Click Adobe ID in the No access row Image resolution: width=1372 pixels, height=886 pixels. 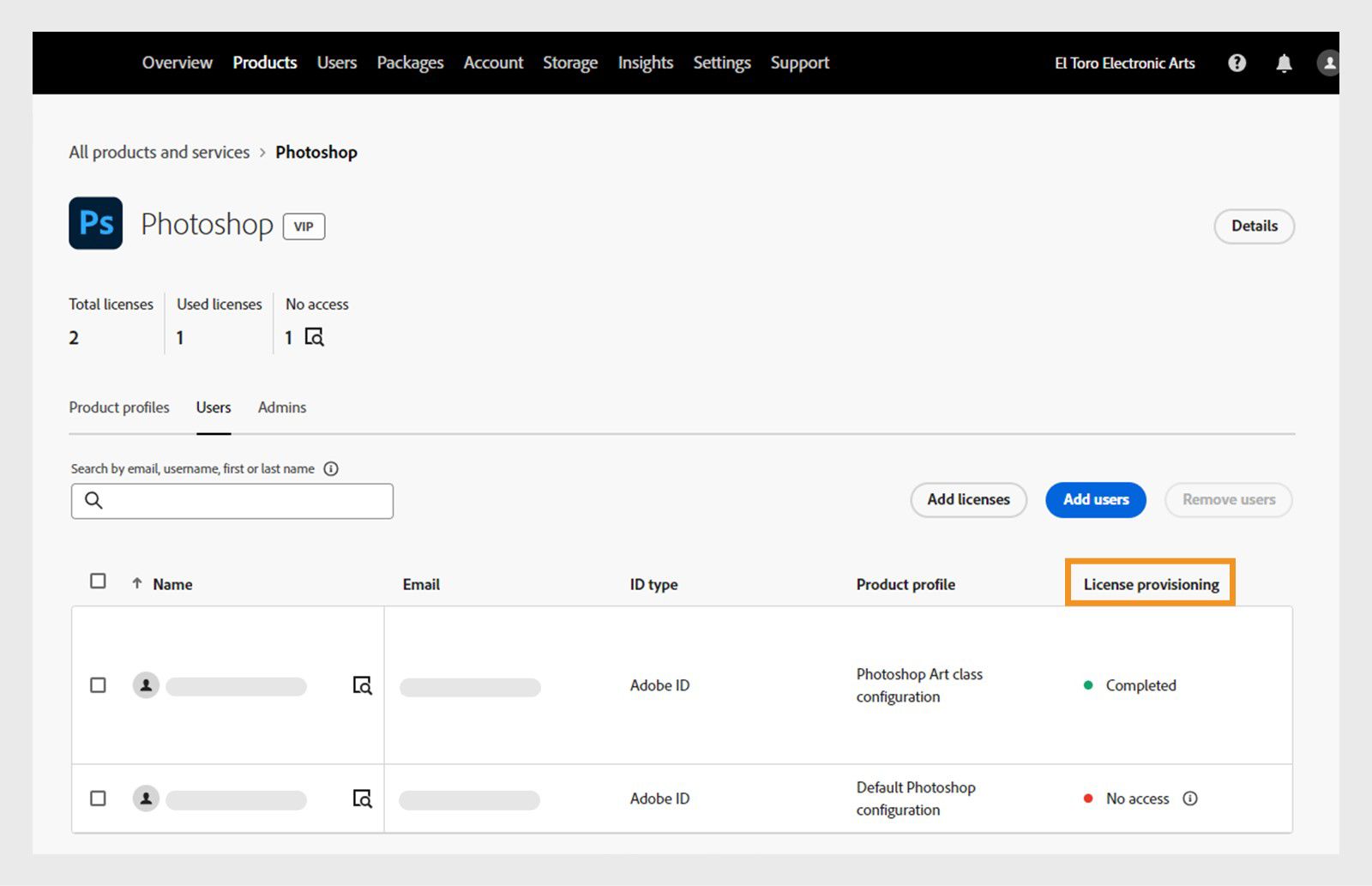[x=659, y=799]
